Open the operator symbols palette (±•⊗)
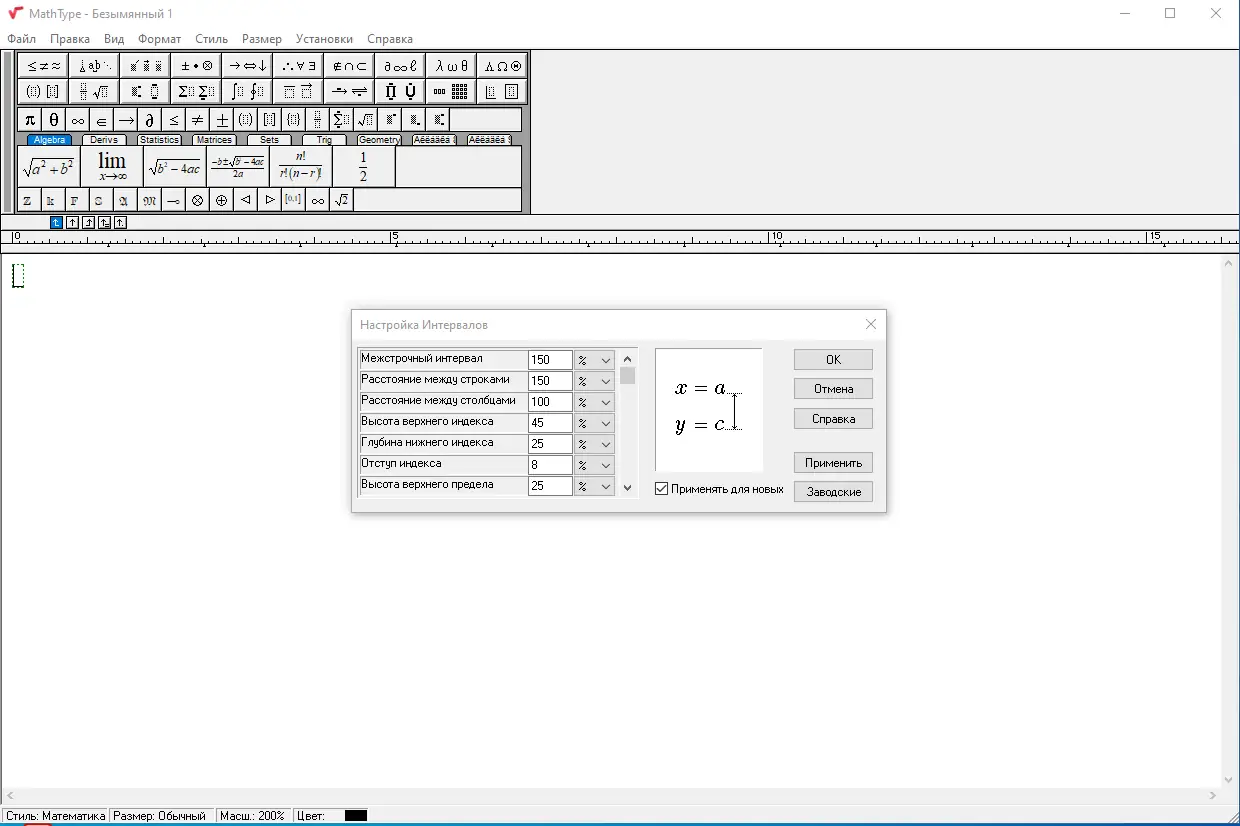This screenshot has width=1240, height=826. [x=196, y=66]
